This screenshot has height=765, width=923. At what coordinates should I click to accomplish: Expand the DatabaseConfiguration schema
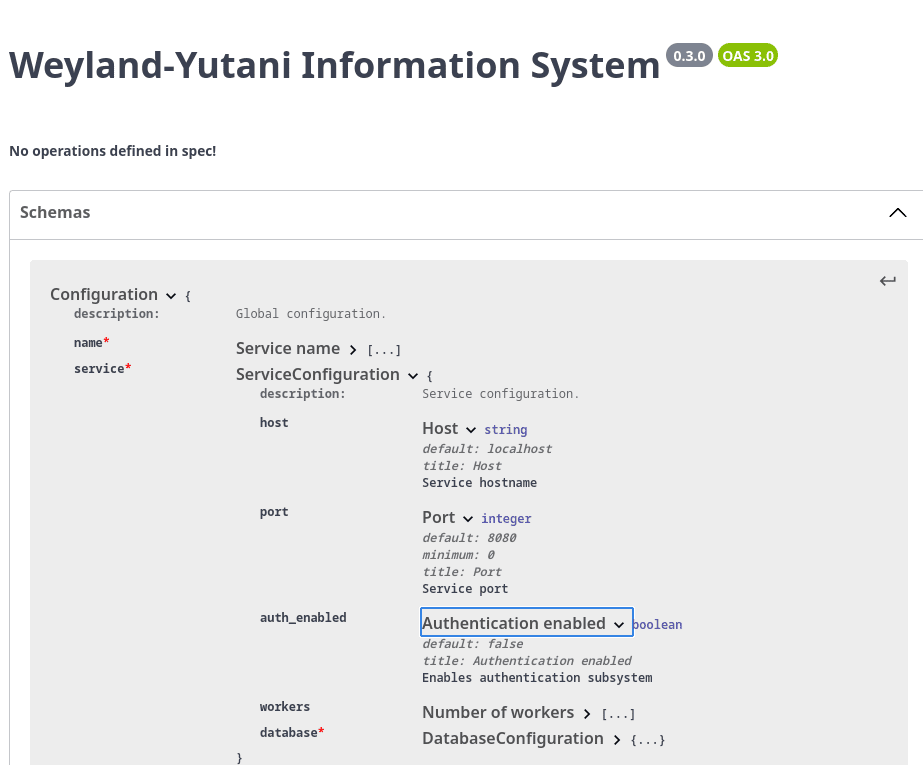point(617,739)
